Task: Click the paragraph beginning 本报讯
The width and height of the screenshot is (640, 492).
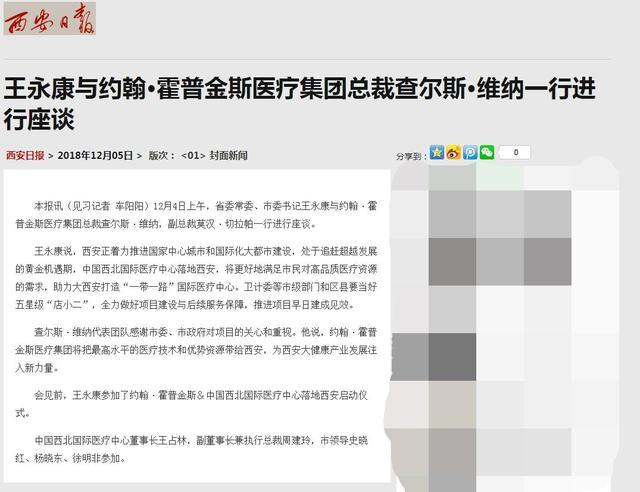Action: tap(196, 215)
